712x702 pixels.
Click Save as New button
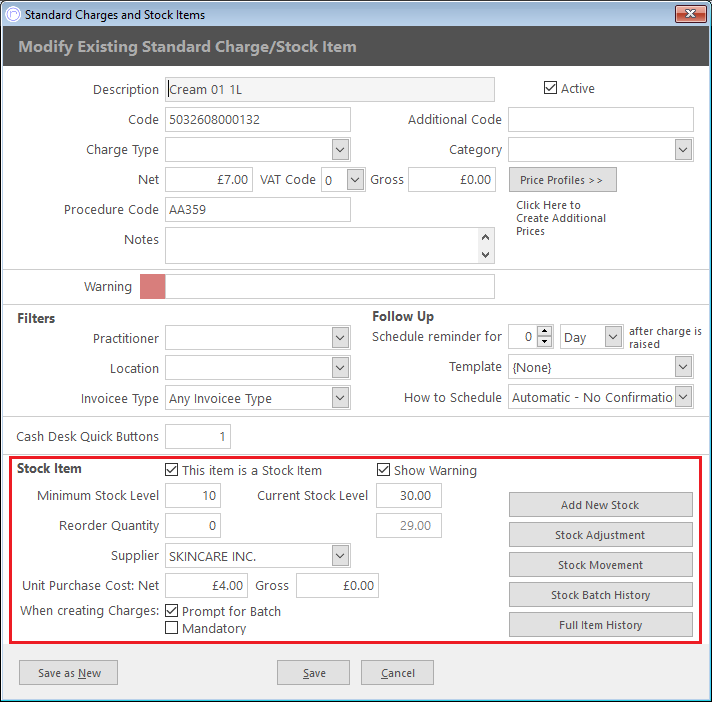tap(69, 672)
